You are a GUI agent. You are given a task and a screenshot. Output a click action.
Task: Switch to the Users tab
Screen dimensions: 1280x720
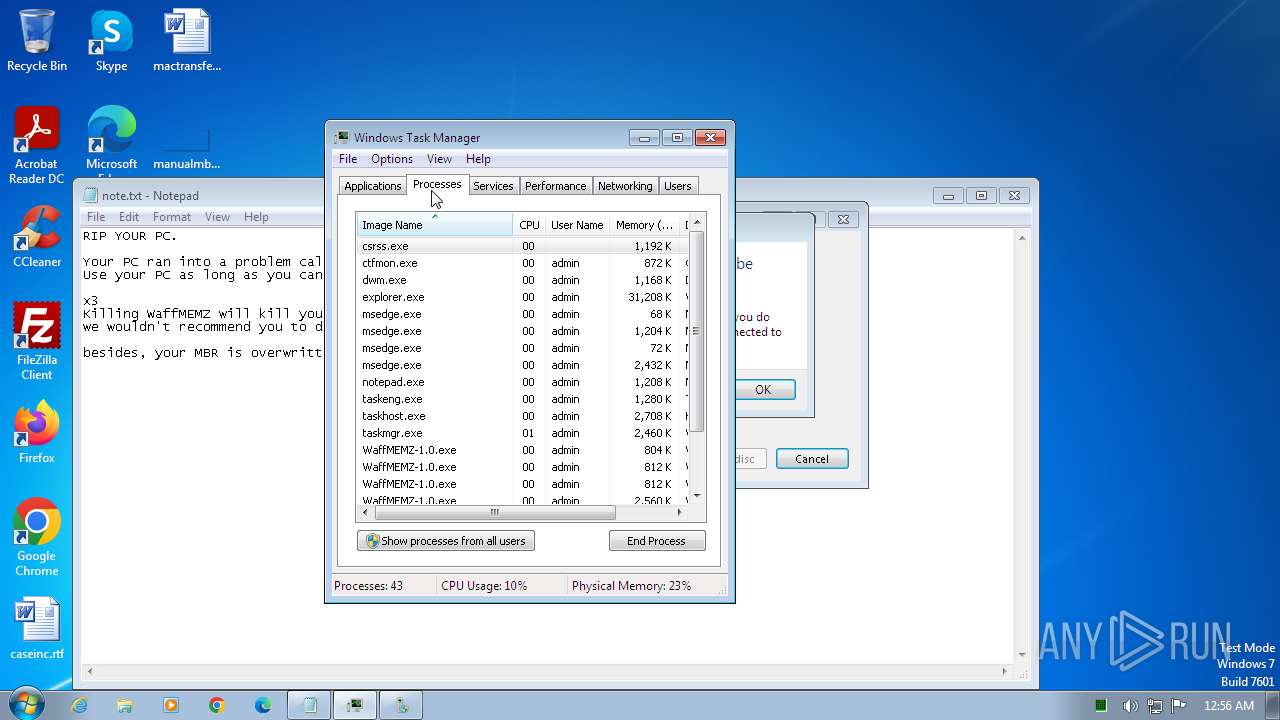click(678, 186)
